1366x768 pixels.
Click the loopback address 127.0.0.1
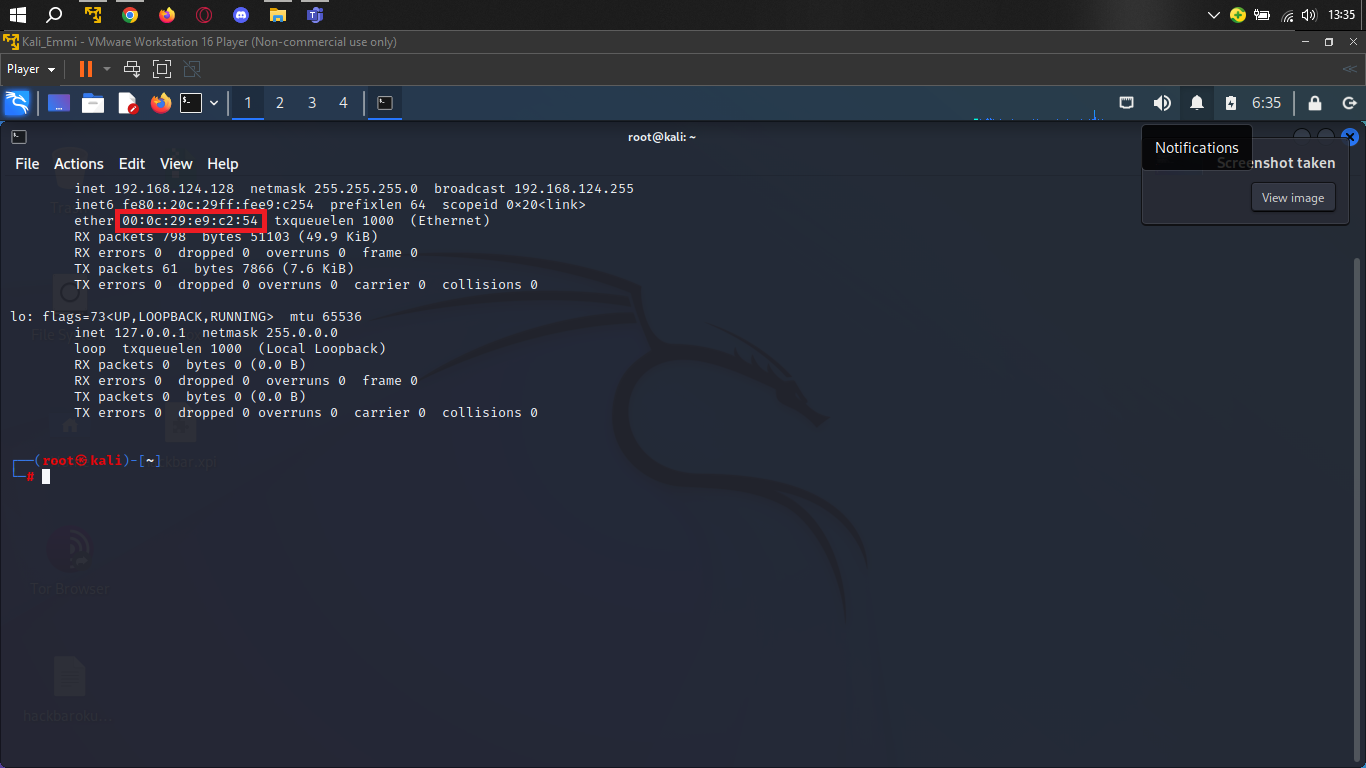click(150, 333)
